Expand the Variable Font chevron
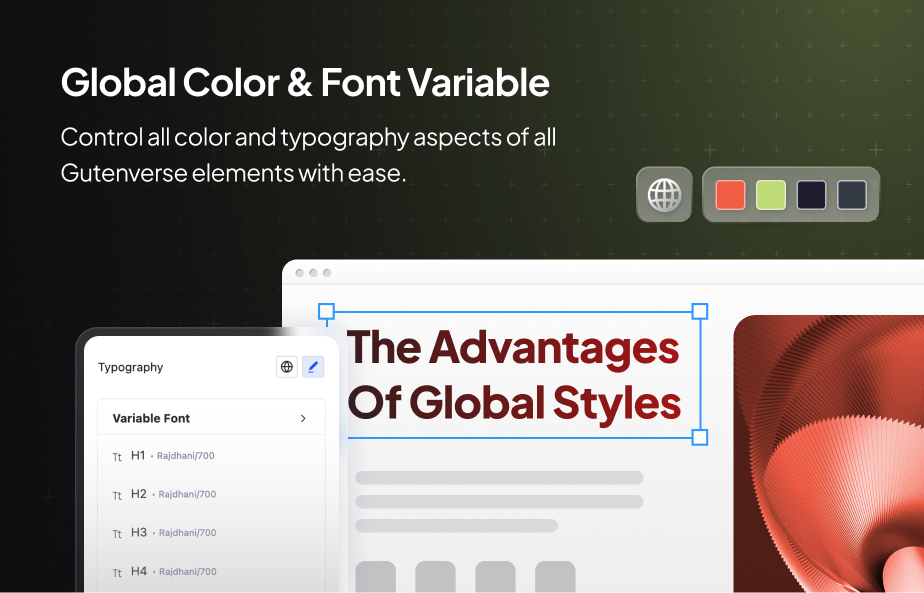Screen dimensions: 924x593 tap(303, 418)
